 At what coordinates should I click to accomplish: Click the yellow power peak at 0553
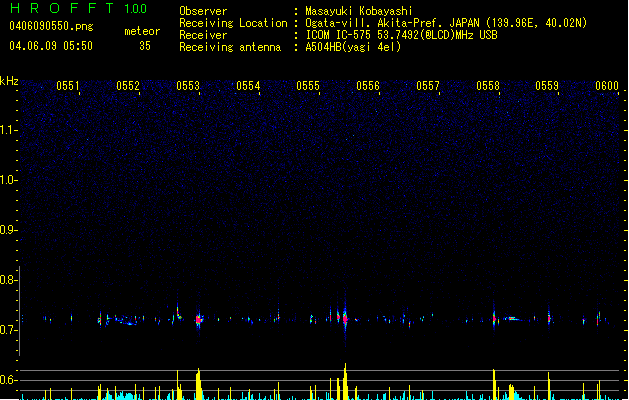[x=198, y=384]
